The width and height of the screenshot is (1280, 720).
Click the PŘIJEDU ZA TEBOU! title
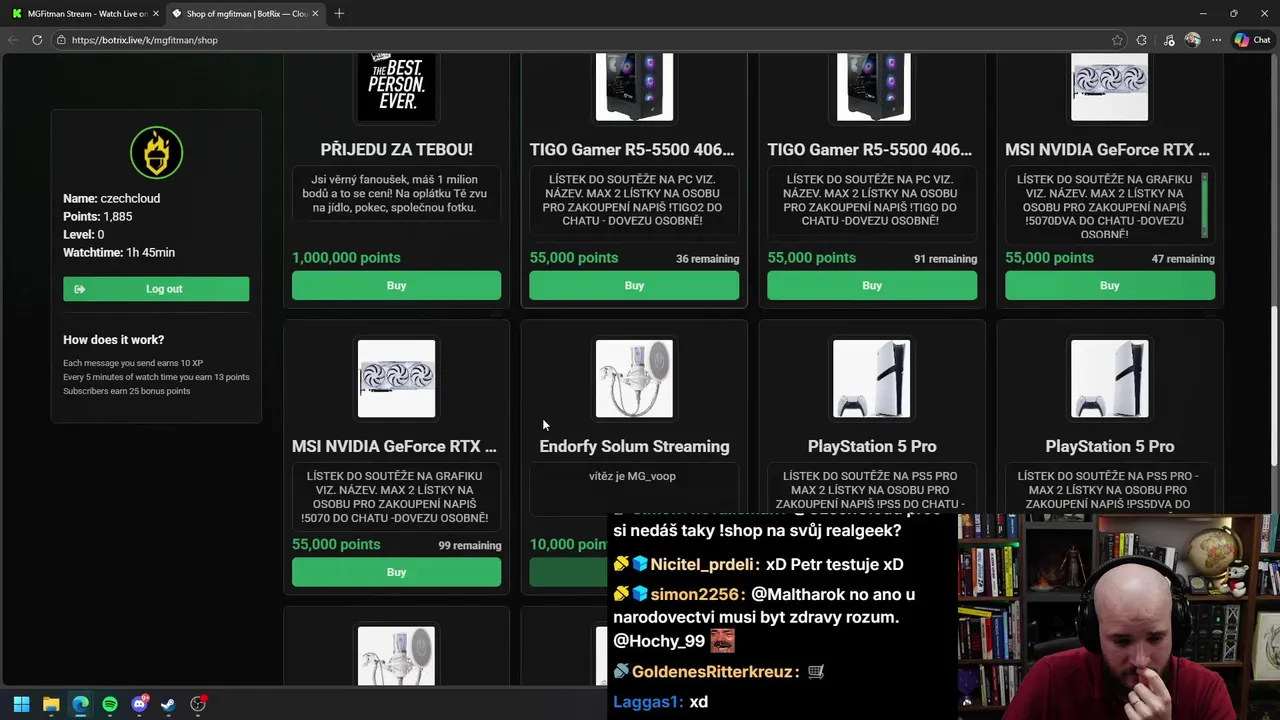pyautogui.click(x=396, y=149)
